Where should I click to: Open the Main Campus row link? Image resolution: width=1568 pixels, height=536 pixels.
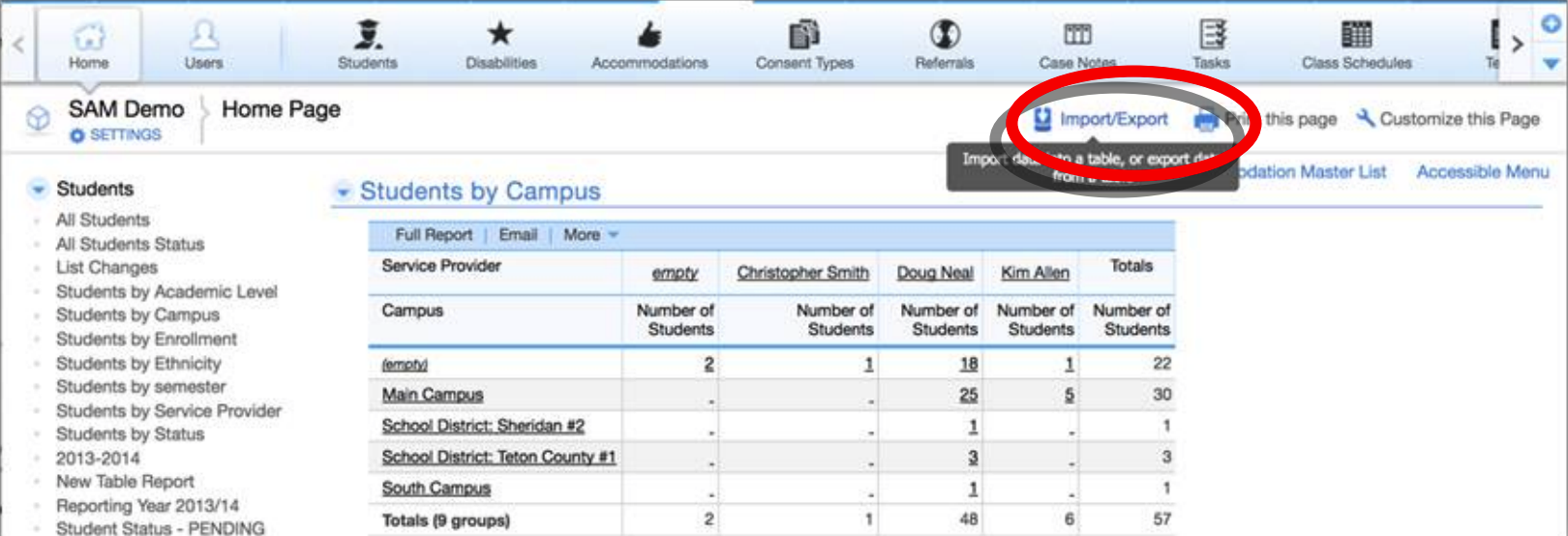[x=432, y=395]
